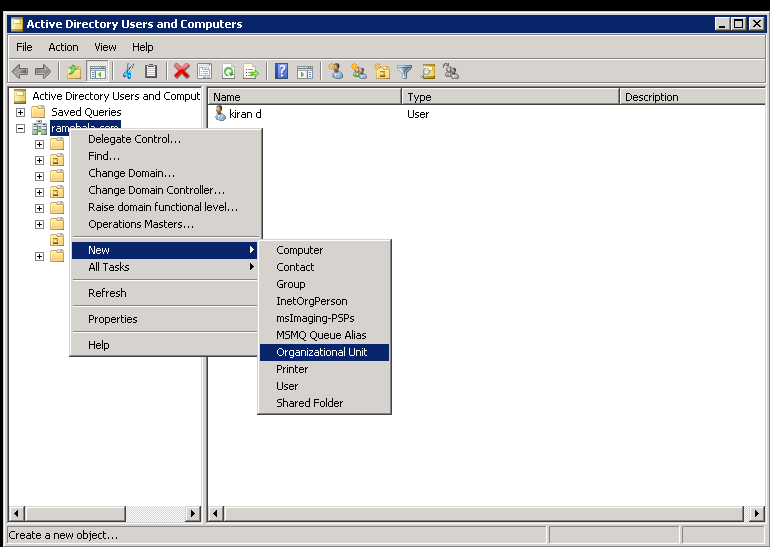Screen dimensions: 770x547
Task: Click the Copy clipboard toolbar icon
Action: point(151,72)
